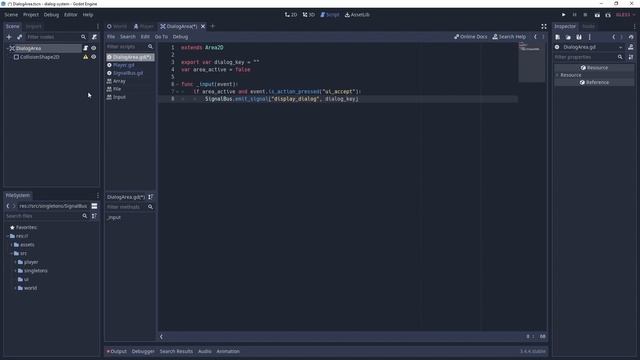Jump to the _input method
Viewport: 640px width, 360px height.
114,218
